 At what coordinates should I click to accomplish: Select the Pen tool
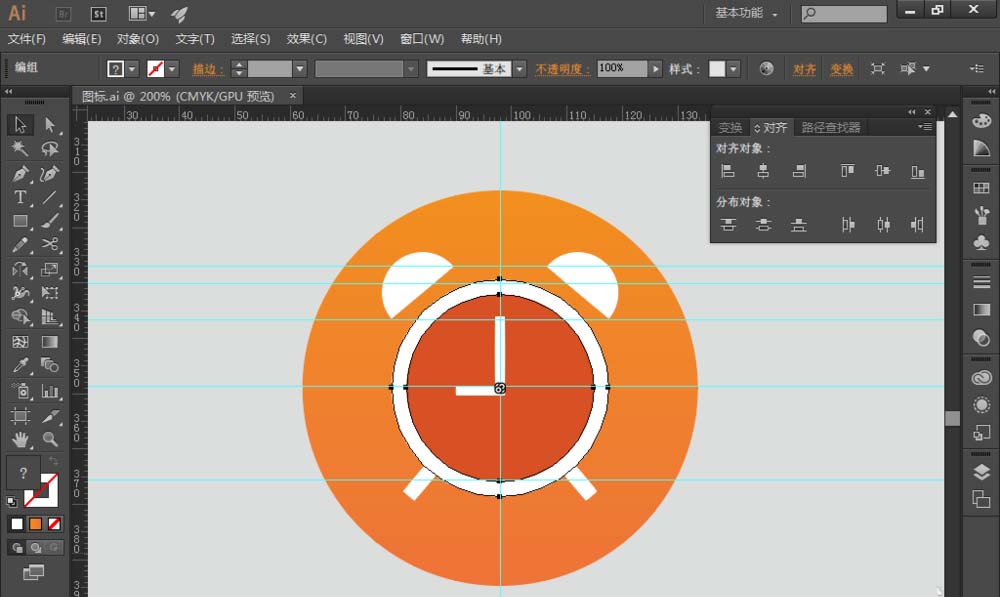[x=20, y=173]
